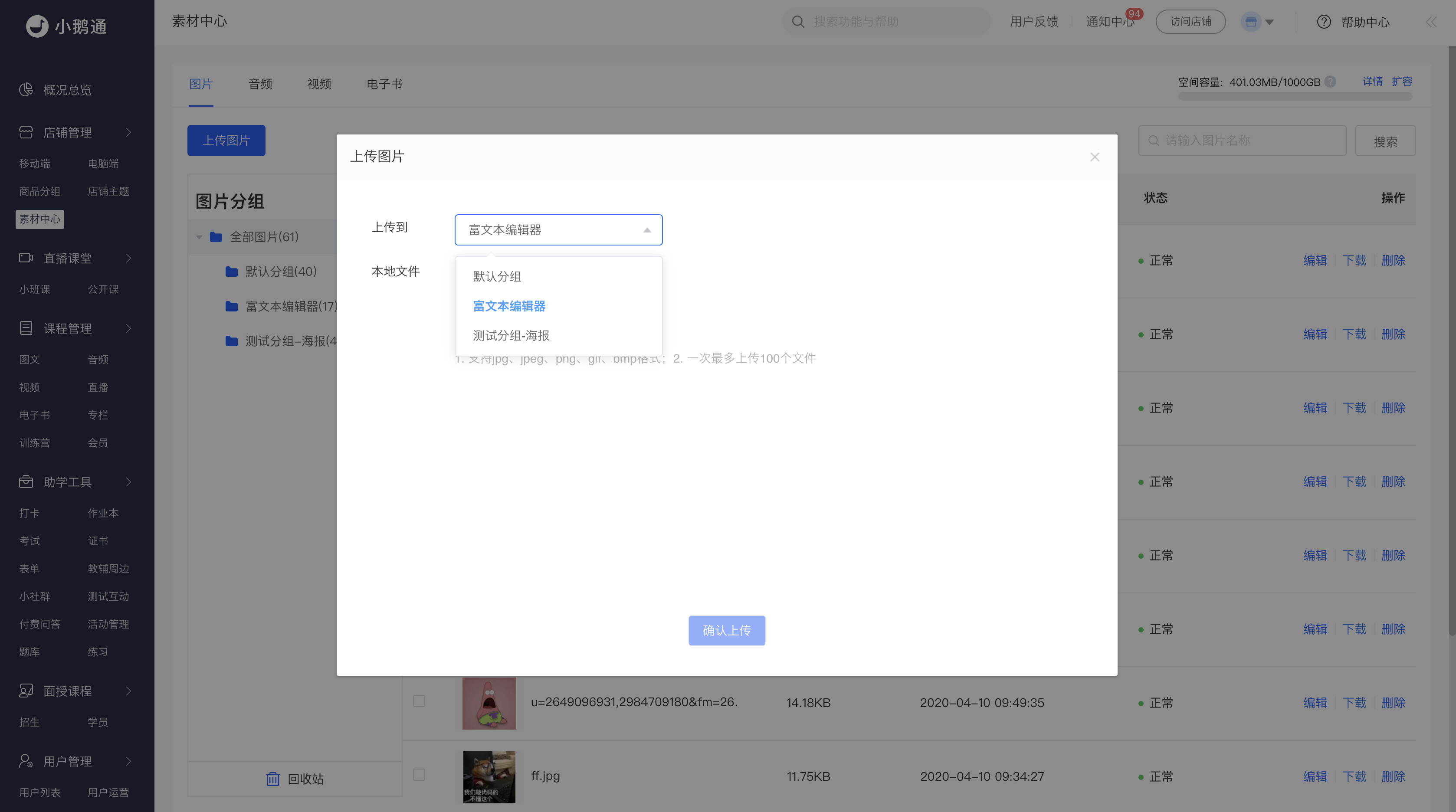Focus the 搜索功能与帮助 search field
The image size is (1456, 812).
tap(886, 22)
